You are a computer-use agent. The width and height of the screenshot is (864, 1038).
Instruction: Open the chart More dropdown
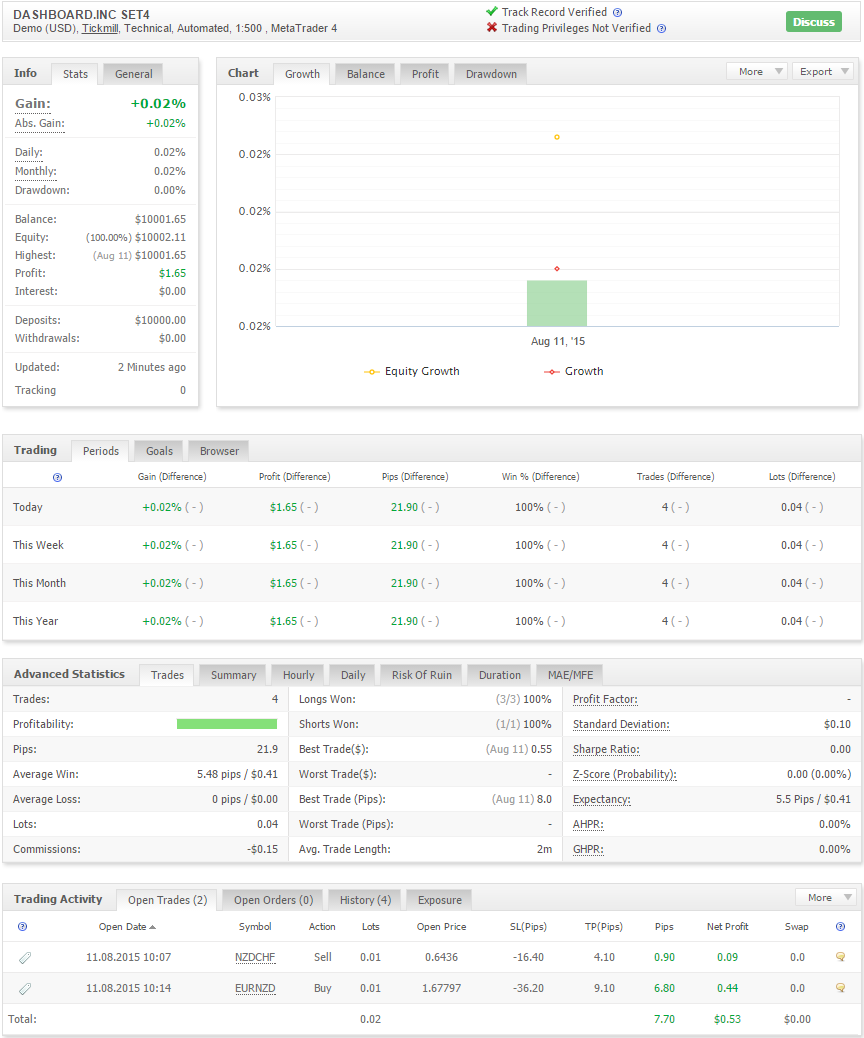click(x=757, y=71)
